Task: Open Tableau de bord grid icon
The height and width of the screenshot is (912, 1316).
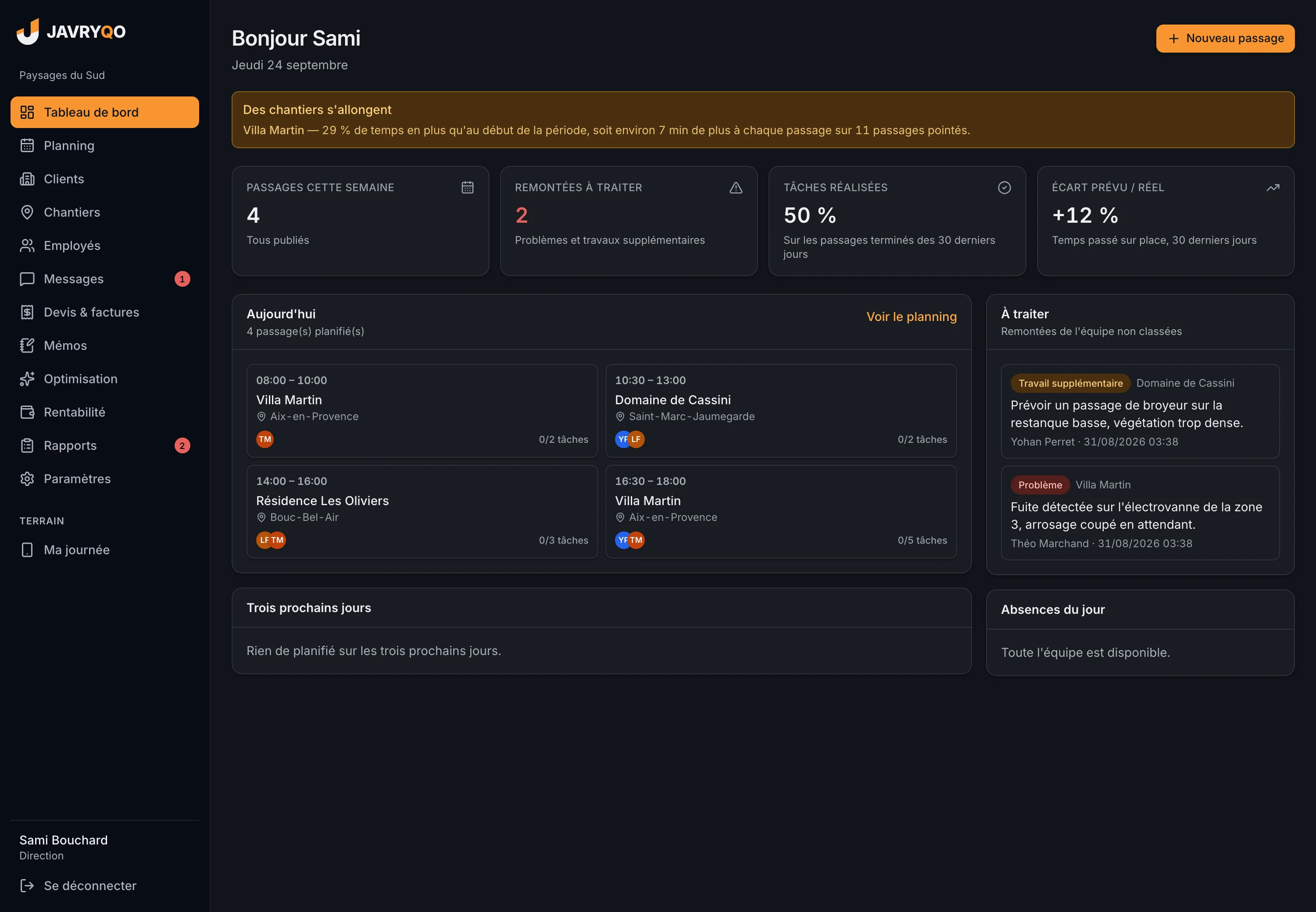Action: click(x=27, y=112)
